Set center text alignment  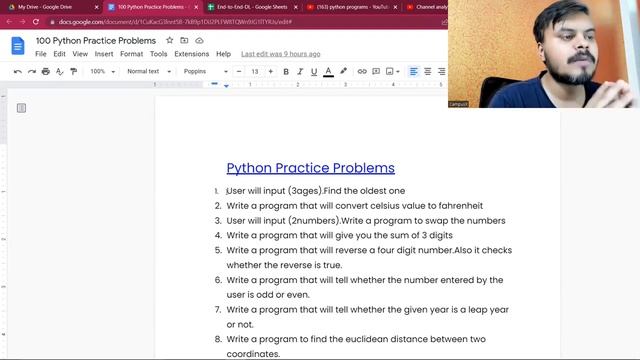pyautogui.click(x=427, y=71)
